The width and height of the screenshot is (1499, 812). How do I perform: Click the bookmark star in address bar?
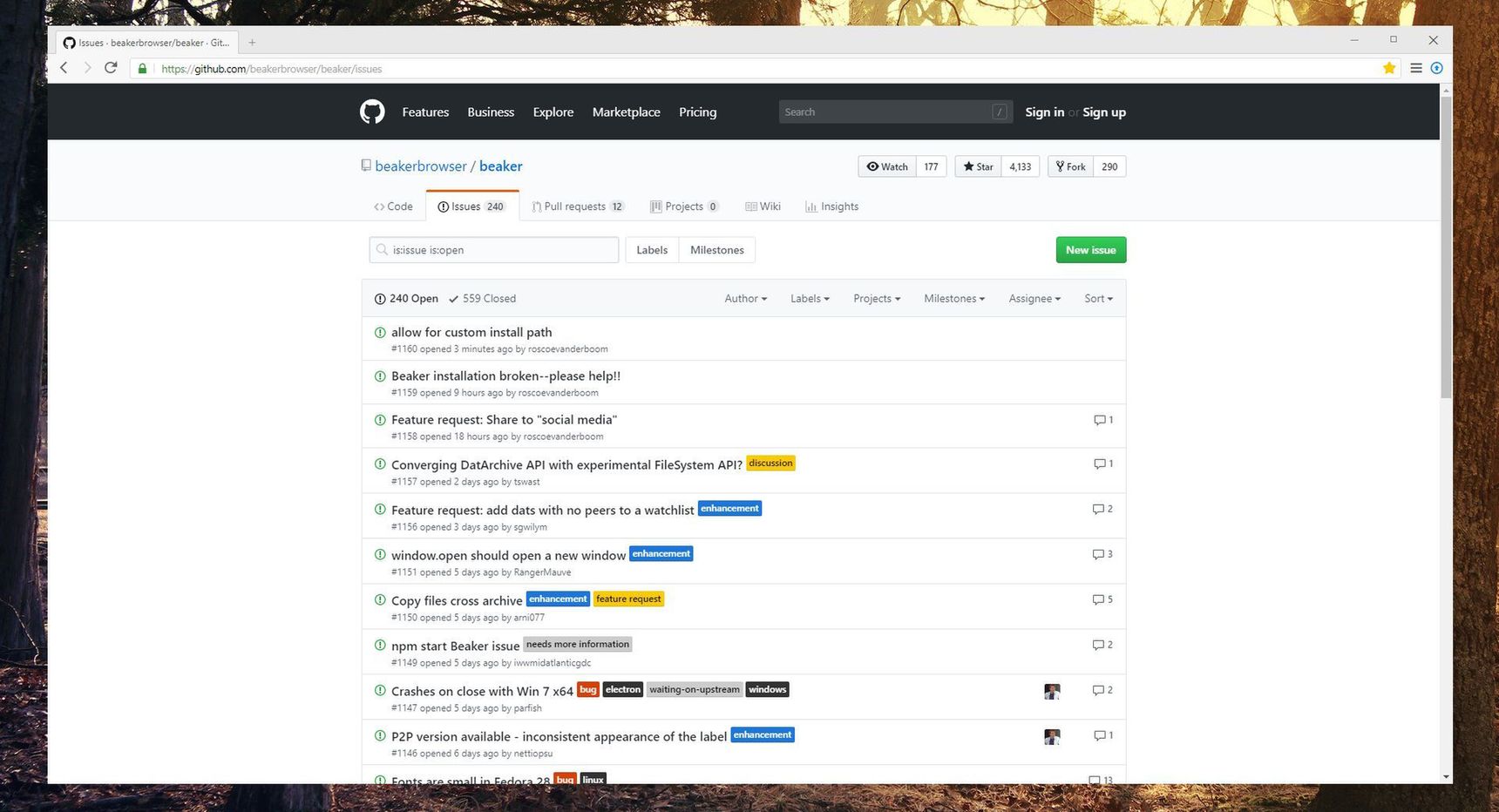tap(1389, 68)
